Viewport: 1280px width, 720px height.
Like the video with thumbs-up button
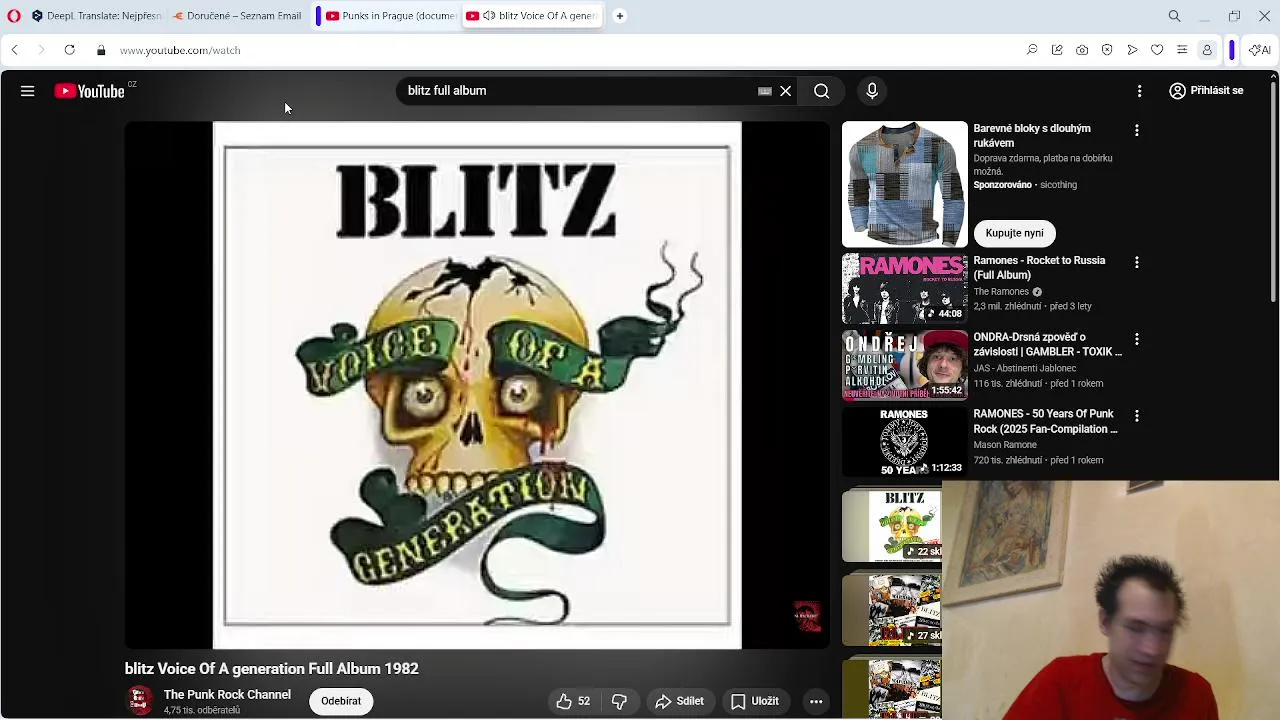(x=574, y=701)
